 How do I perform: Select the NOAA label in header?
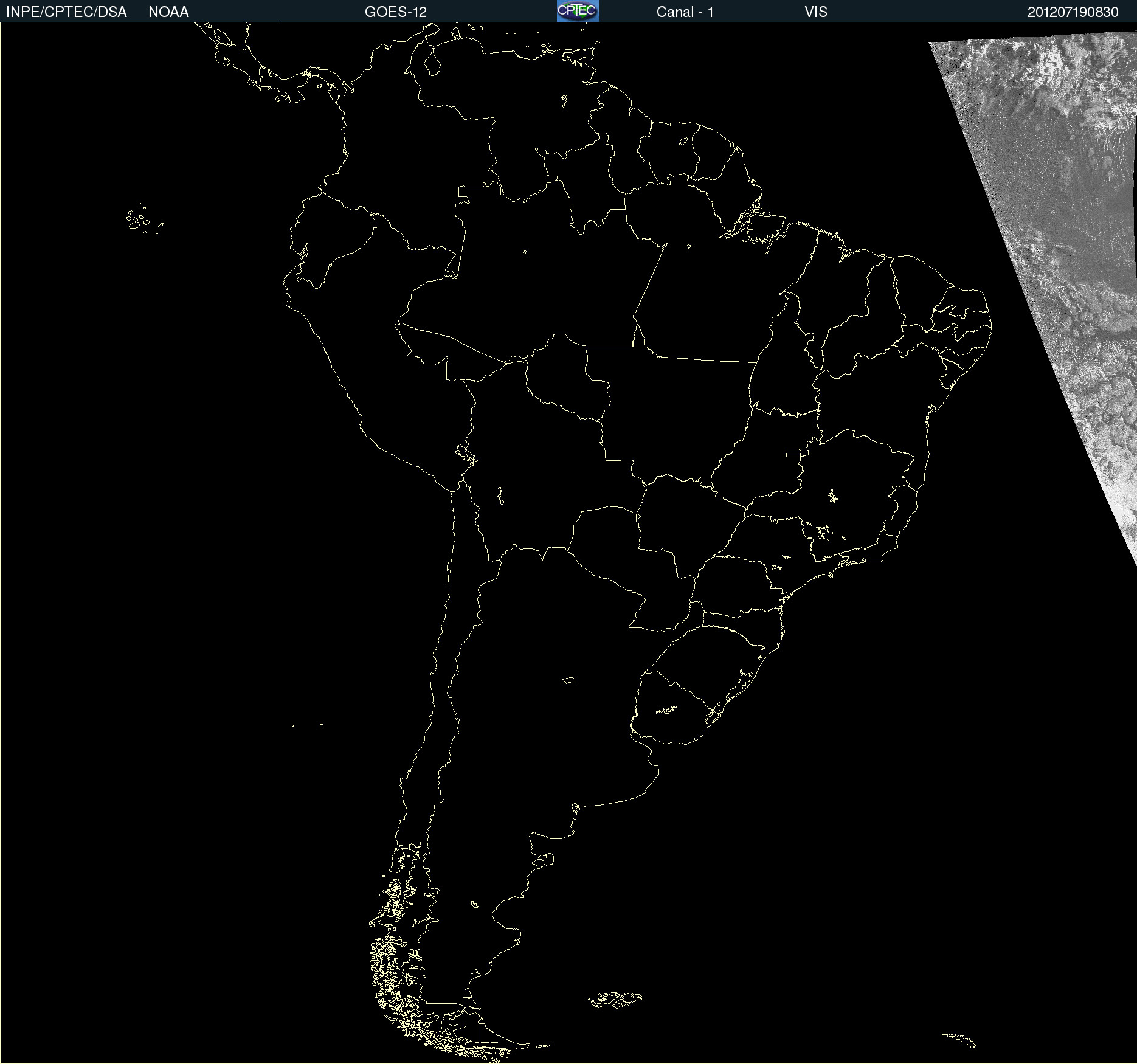168,12
